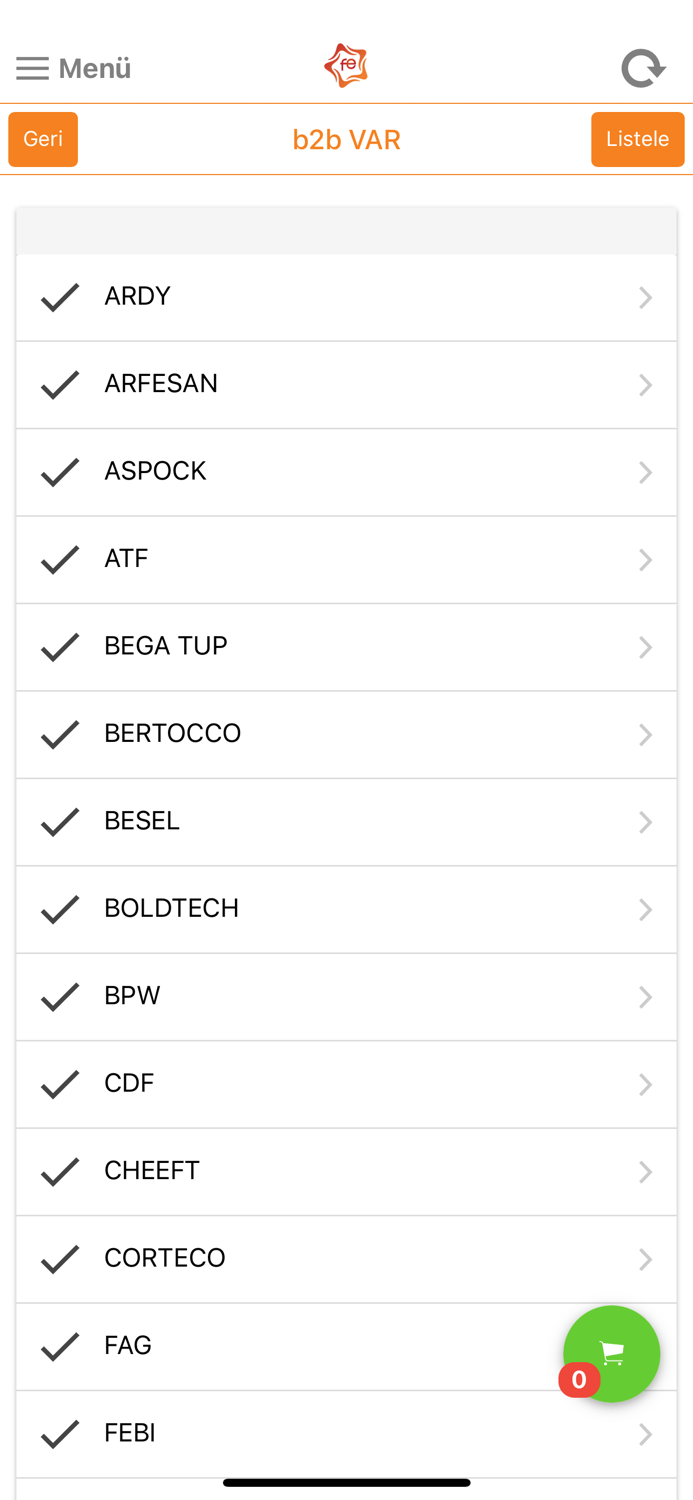Screen dimensions: 693x1500
Task: Toggle the checkmark next to BESEL
Action: [x=60, y=822]
